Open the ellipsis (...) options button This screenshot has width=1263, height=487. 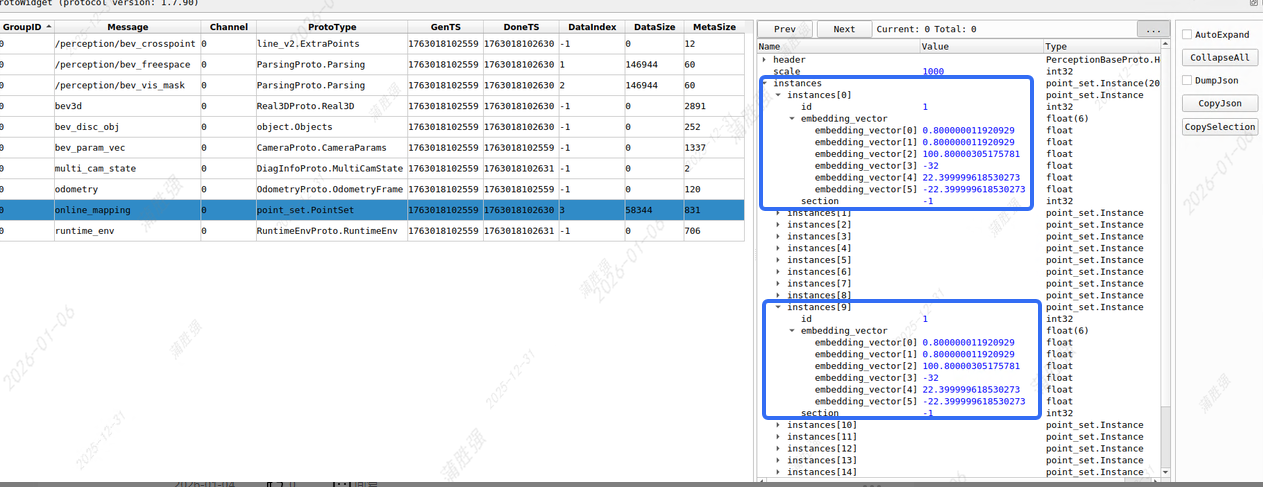tap(1153, 29)
